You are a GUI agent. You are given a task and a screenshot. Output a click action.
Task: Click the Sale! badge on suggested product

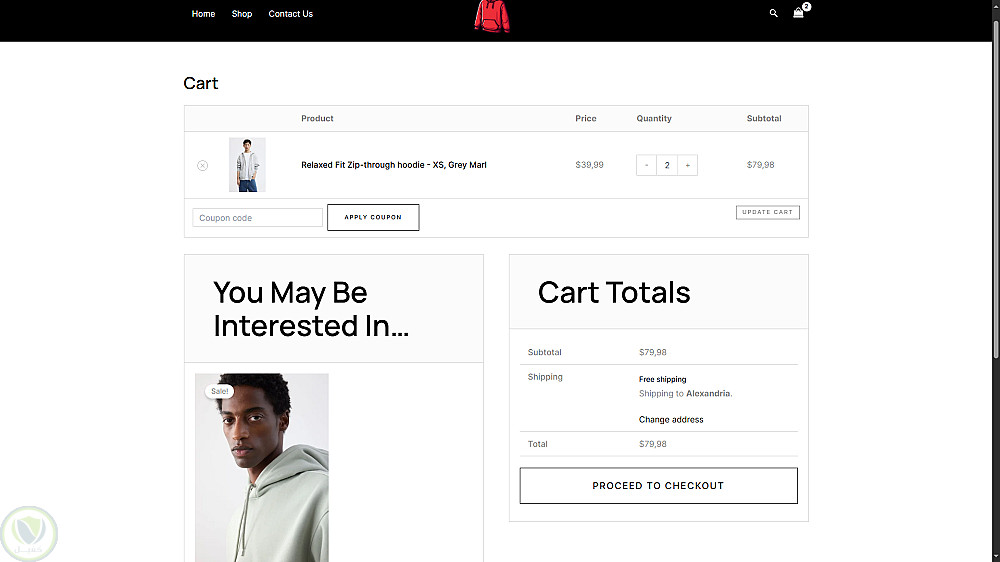coord(219,391)
